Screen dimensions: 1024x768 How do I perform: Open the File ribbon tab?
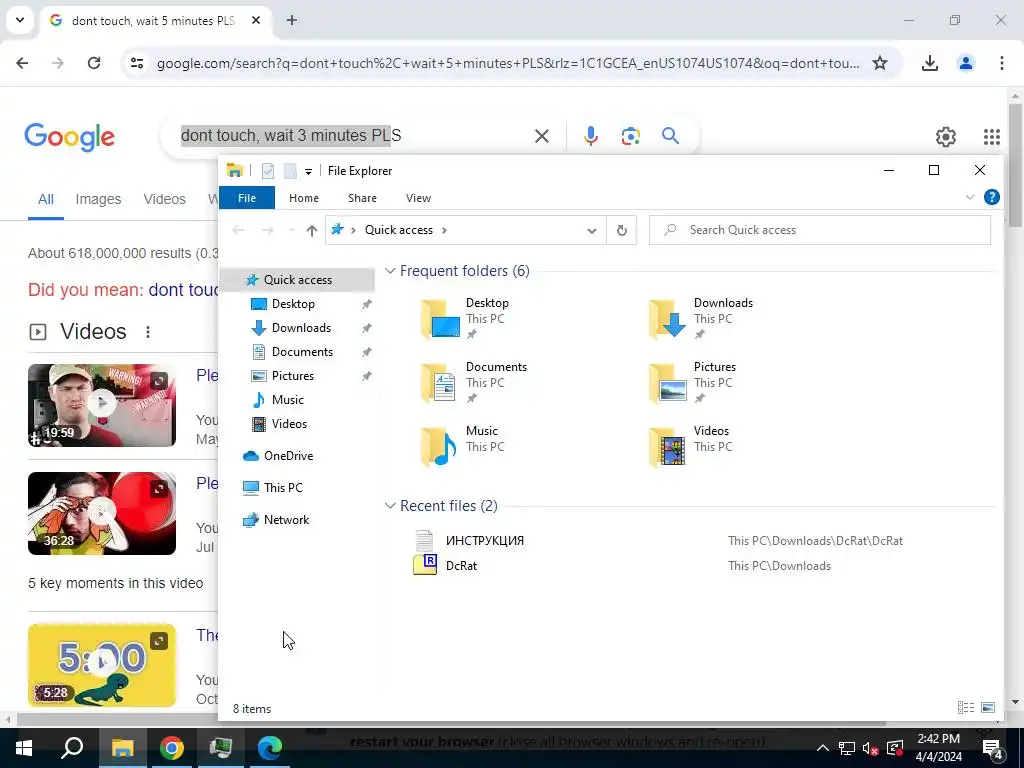tap(247, 198)
